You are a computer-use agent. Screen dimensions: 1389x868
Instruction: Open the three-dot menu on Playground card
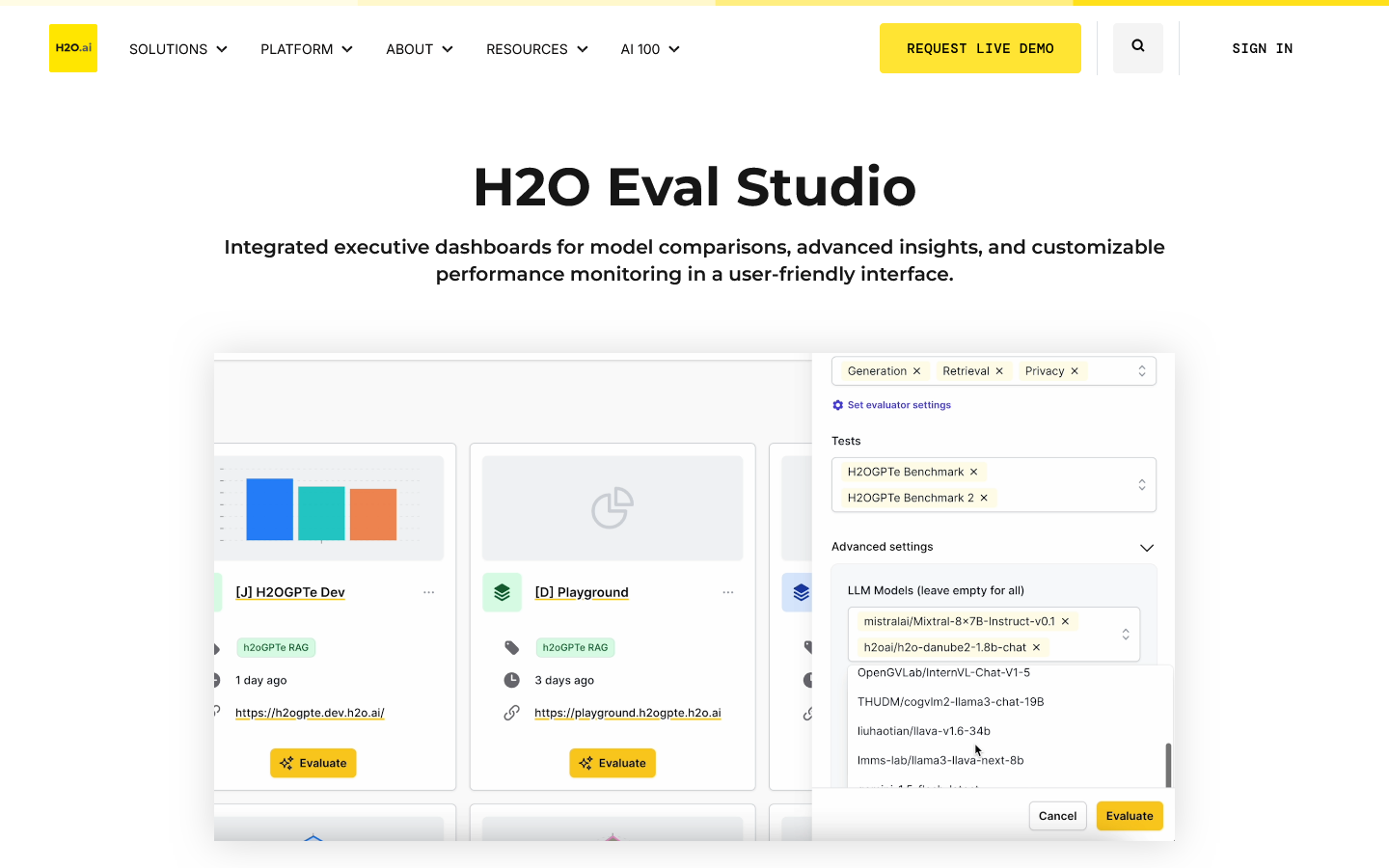(x=728, y=592)
